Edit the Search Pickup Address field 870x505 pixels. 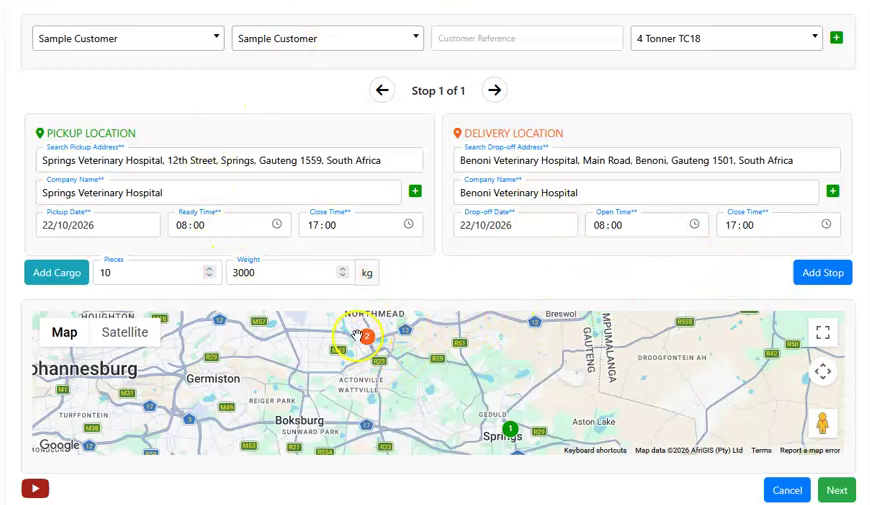click(229, 160)
